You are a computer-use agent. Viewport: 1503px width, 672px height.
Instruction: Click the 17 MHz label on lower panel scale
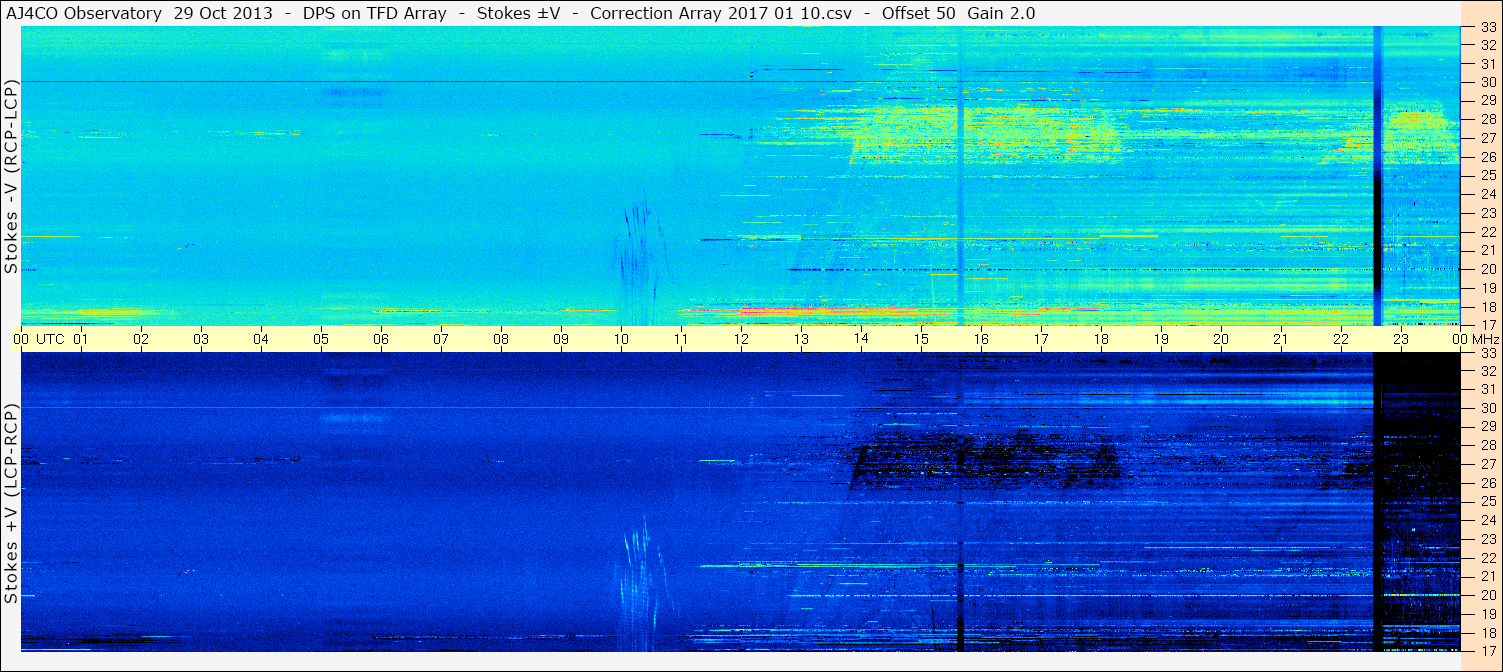(1487, 651)
